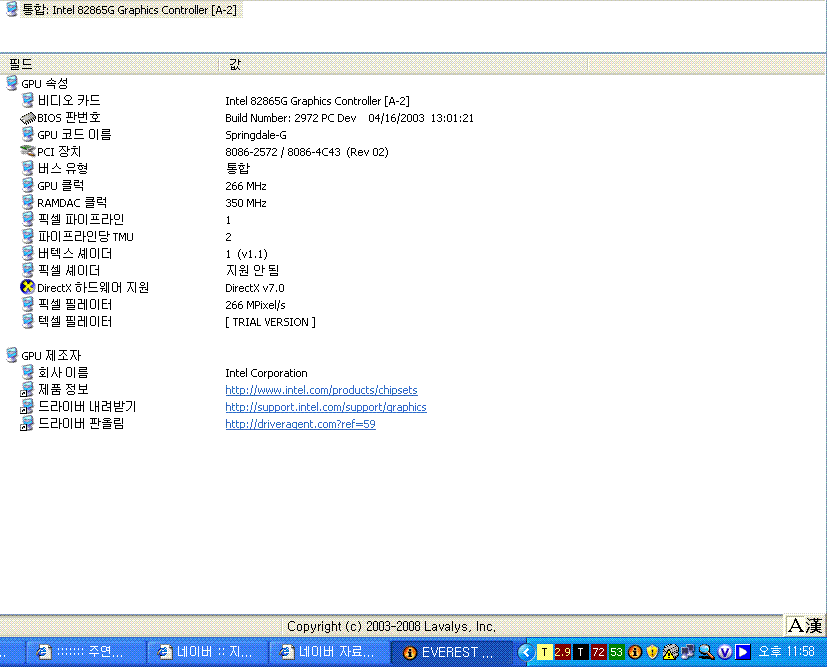The height and width of the screenshot is (667, 828).
Task: Select the 266 MHz GPU clock value
Action: [246, 186]
